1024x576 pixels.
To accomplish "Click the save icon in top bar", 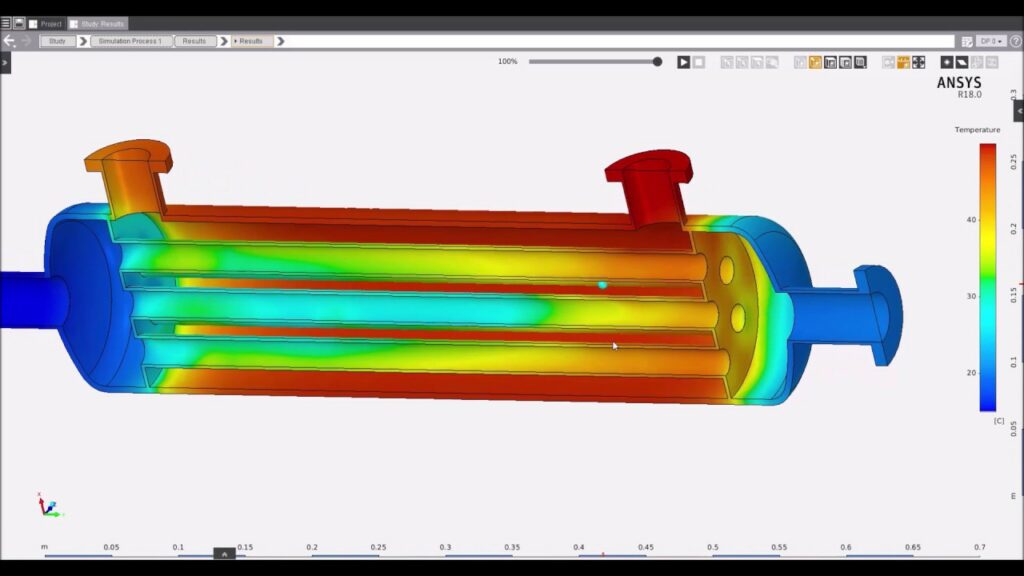I will click(x=19, y=23).
